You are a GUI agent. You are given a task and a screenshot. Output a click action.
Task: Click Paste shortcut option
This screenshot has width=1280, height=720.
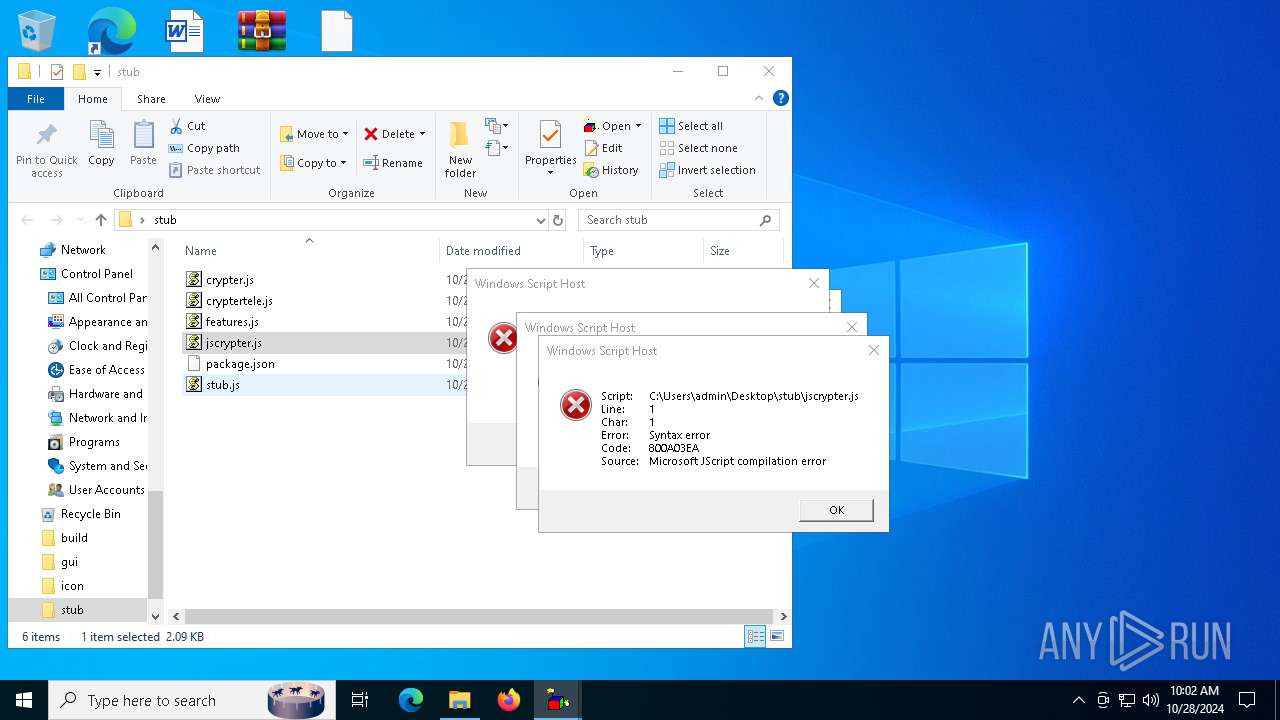[214, 170]
